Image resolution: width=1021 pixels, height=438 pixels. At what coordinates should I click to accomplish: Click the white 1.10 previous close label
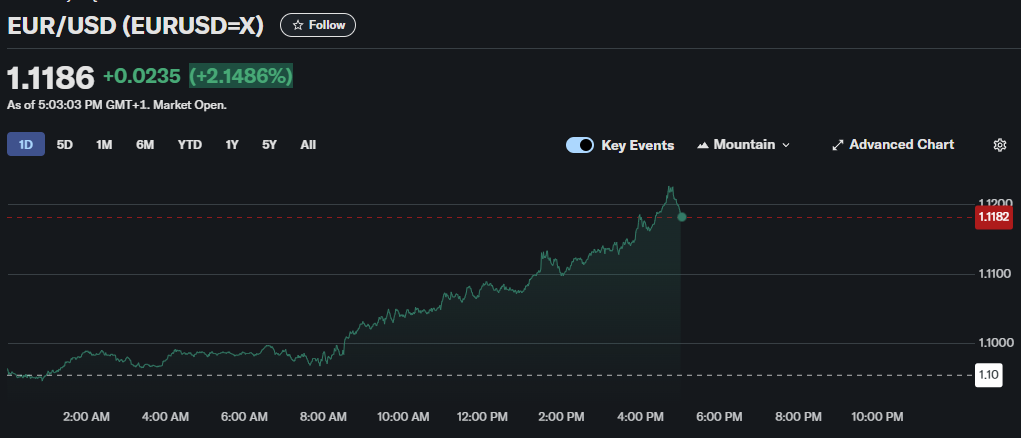(988, 375)
